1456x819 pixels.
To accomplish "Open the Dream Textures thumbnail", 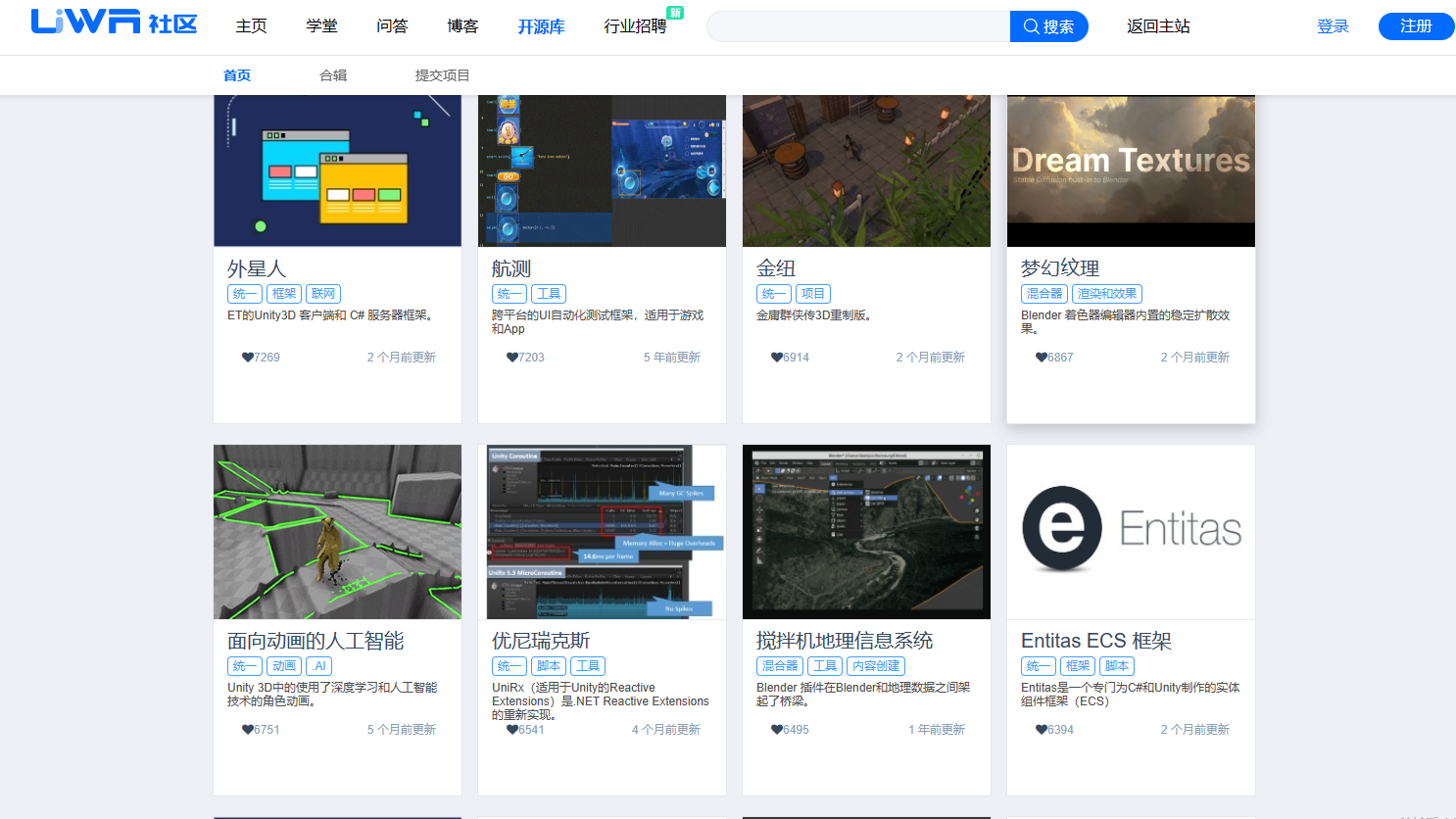I will click(1131, 170).
